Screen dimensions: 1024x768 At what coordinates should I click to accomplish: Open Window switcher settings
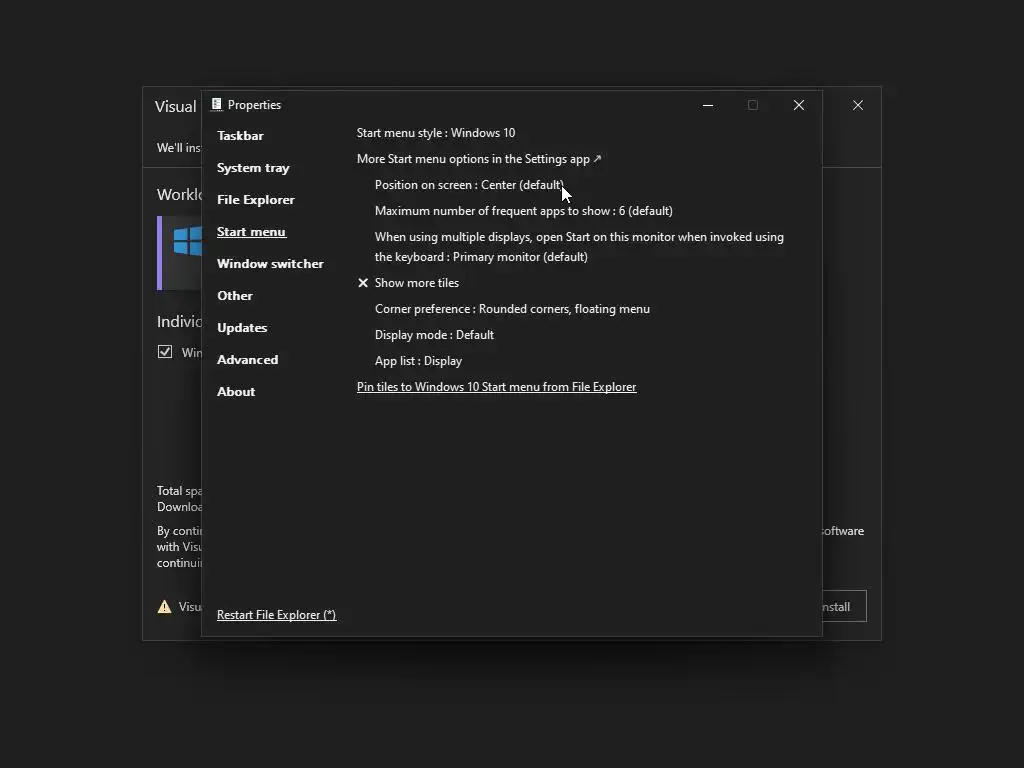pos(270,264)
